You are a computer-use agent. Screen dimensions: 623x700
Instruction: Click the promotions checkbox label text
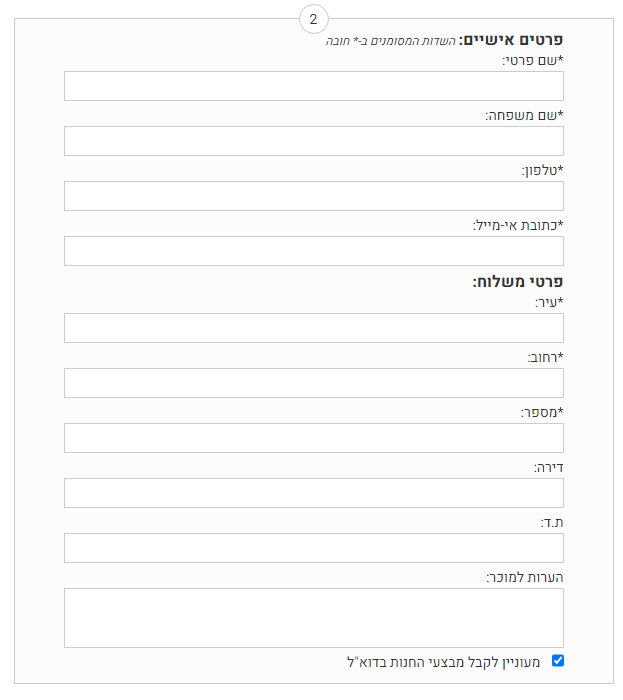coord(444,662)
